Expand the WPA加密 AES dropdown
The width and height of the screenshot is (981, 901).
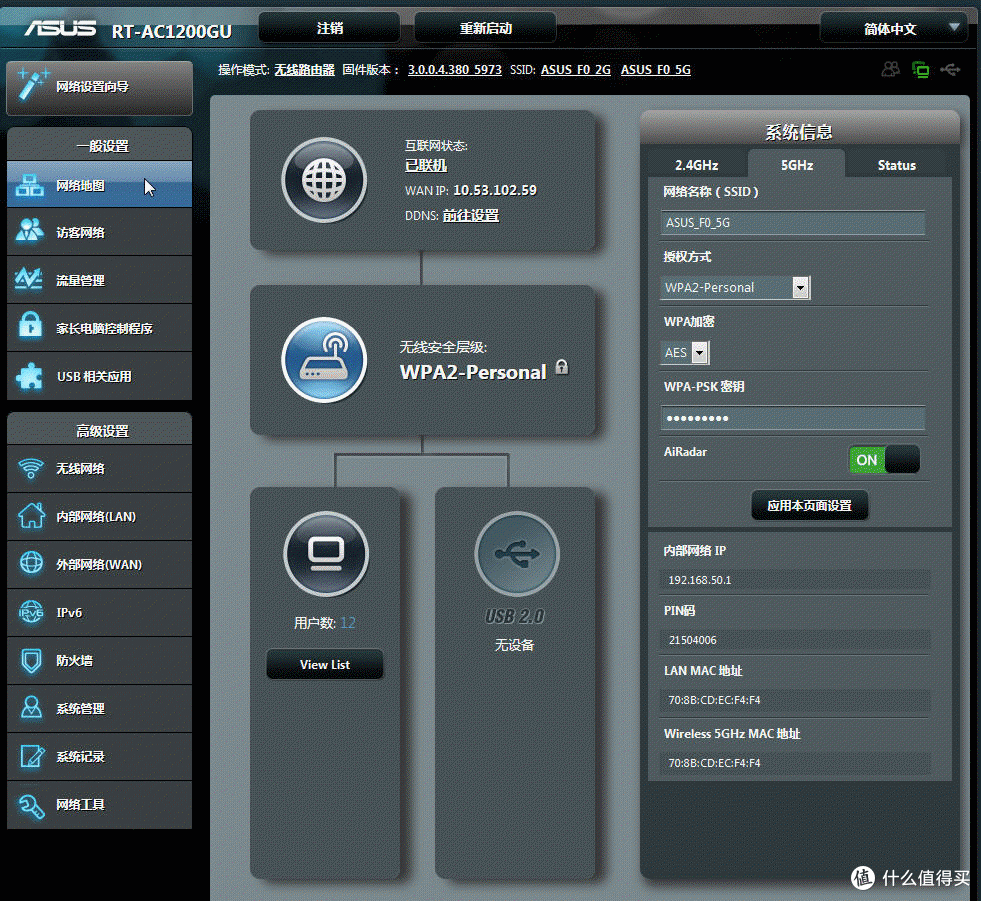(685, 353)
